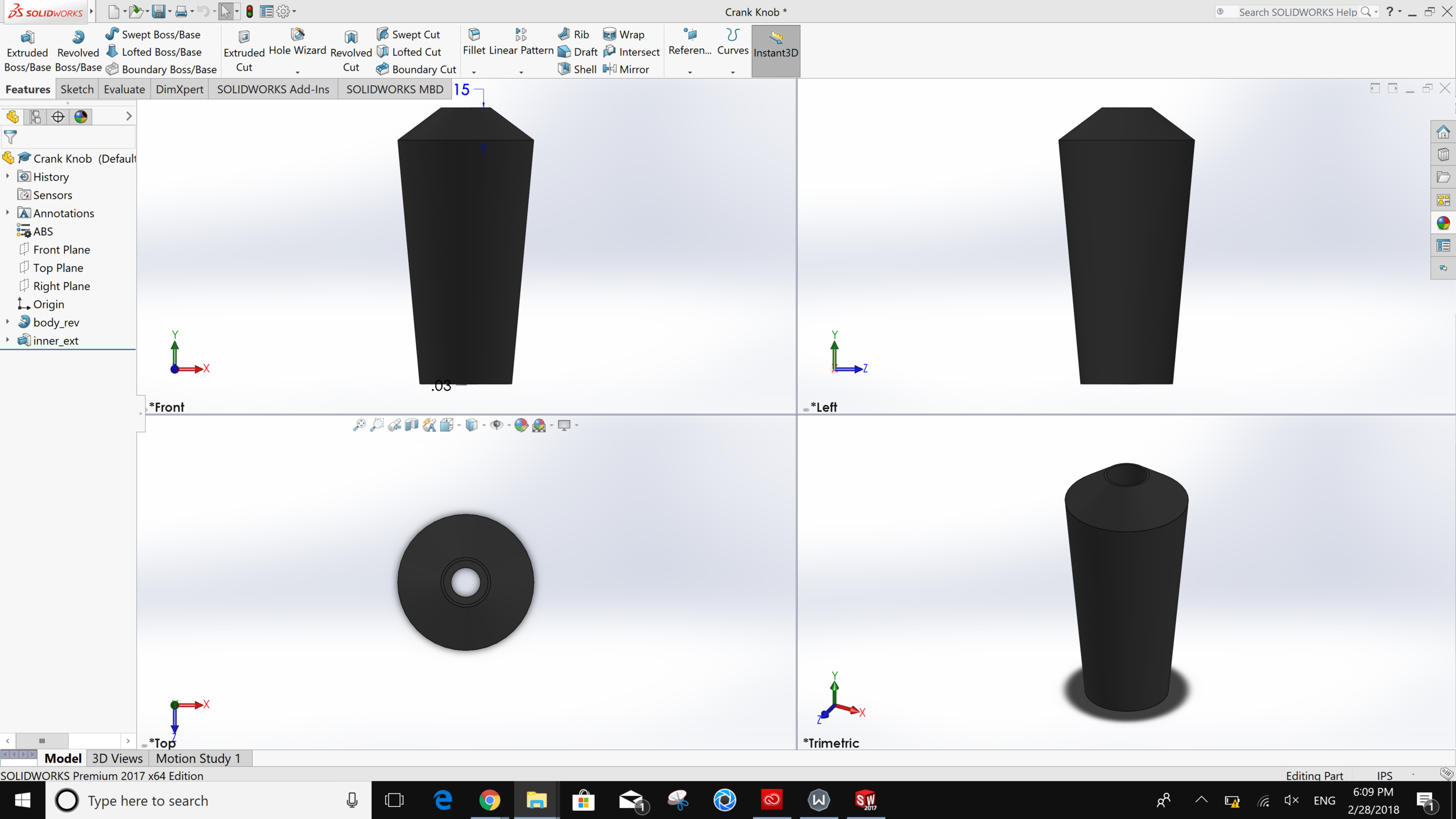Open the Appearances panel in the task pane

1443,223
